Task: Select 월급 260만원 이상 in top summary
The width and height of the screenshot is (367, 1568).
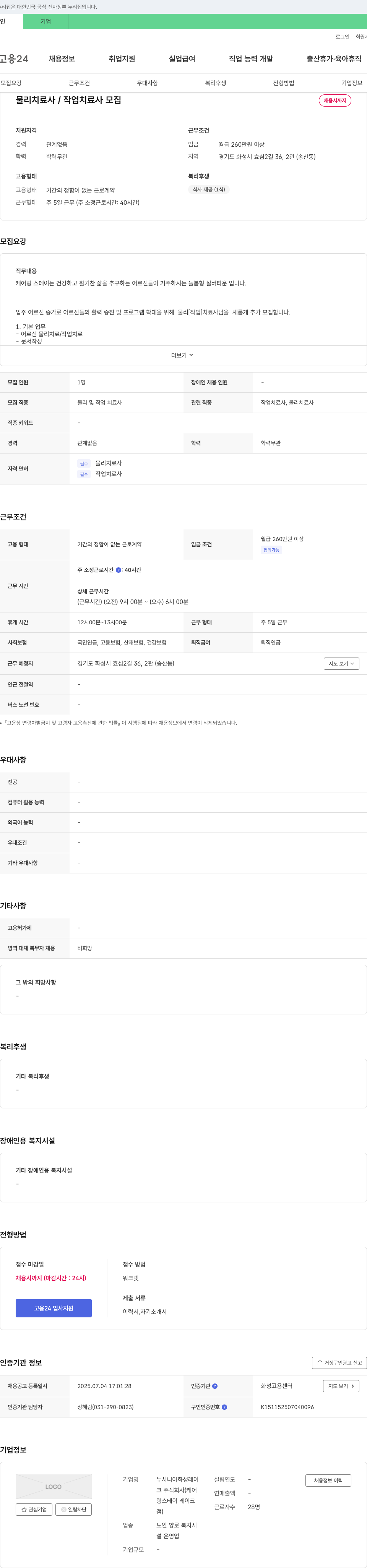Action: click(x=242, y=144)
